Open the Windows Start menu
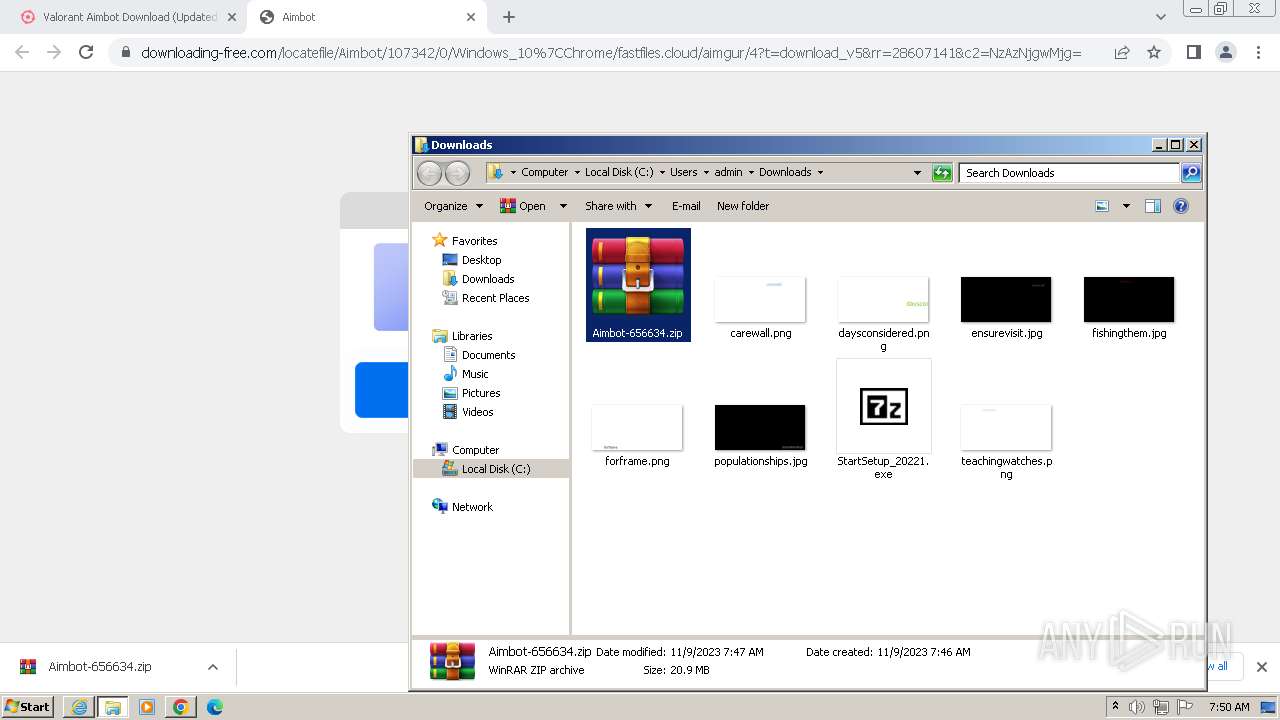The height and width of the screenshot is (720, 1280). (28, 706)
